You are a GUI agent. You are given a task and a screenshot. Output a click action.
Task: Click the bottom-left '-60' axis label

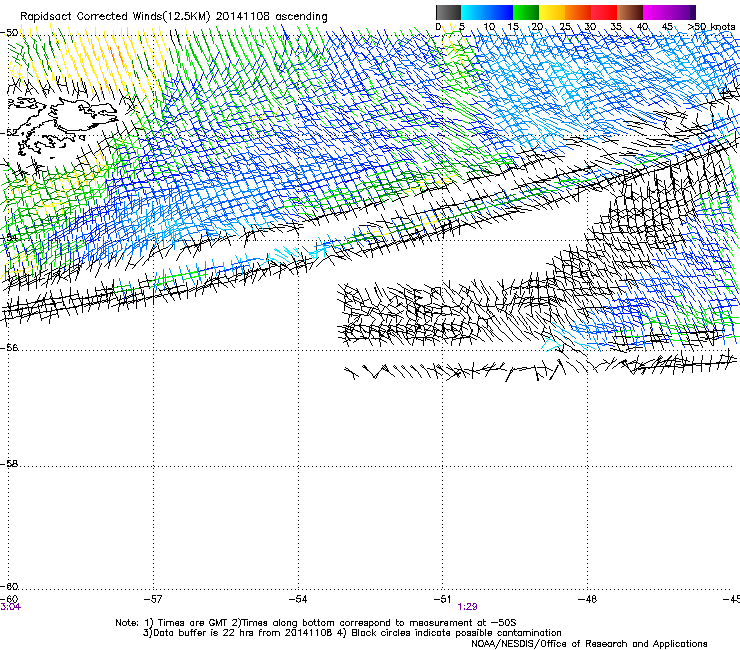point(9,599)
